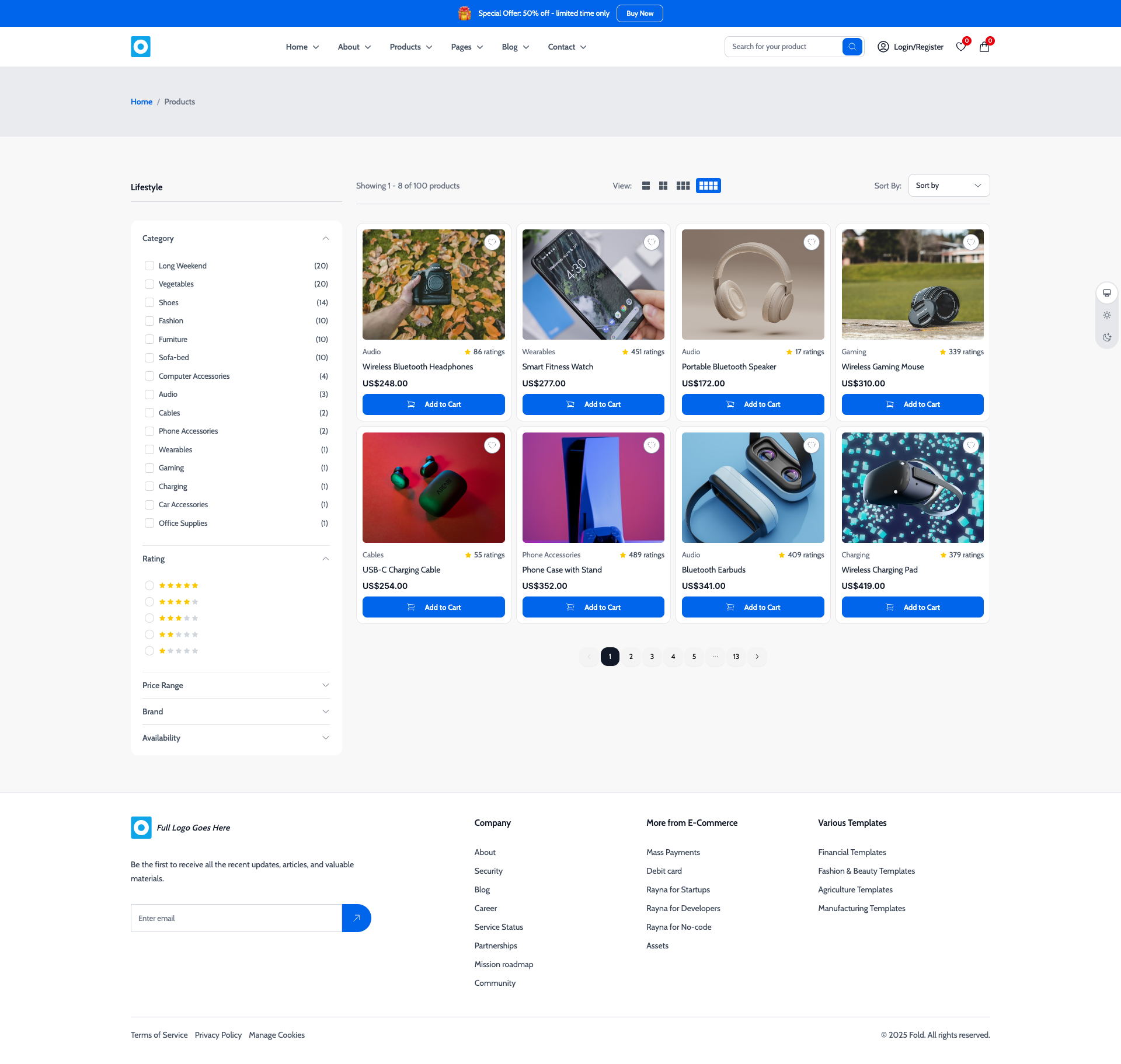Image resolution: width=1121 pixels, height=1064 pixels.
Task: Enable the Computer Accessories filter
Action: (x=149, y=376)
